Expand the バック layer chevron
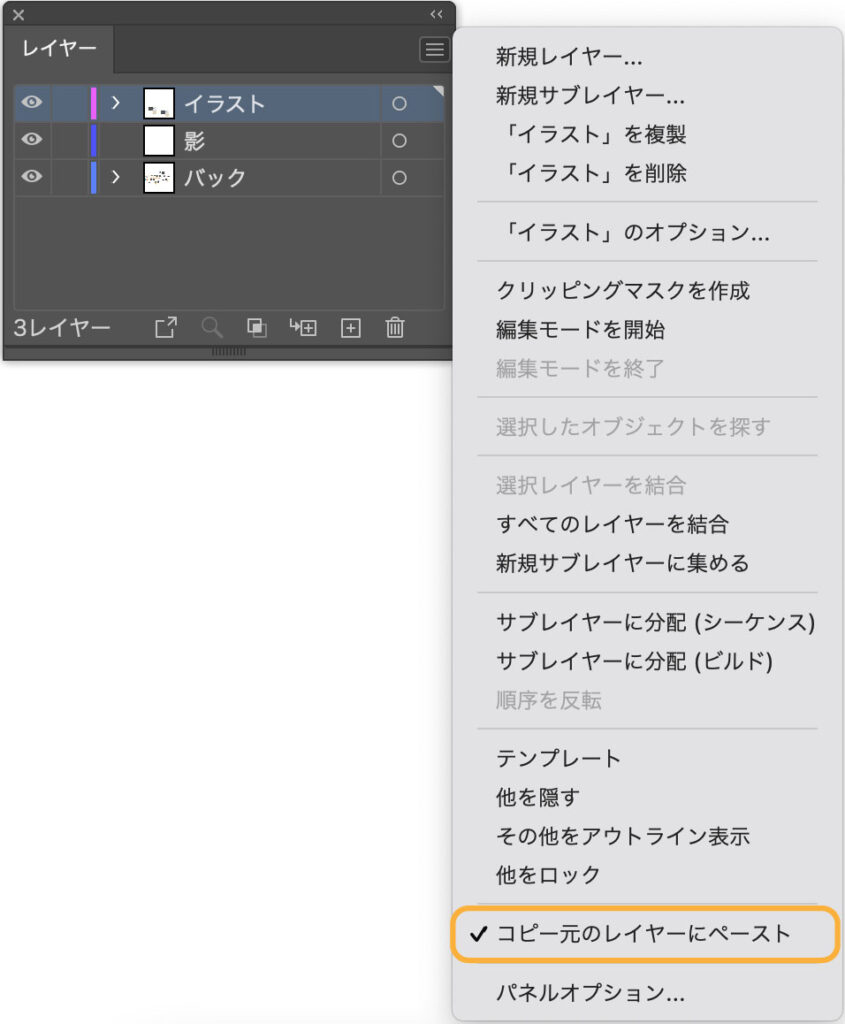The image size is (845, 1024). coord(116,177)
